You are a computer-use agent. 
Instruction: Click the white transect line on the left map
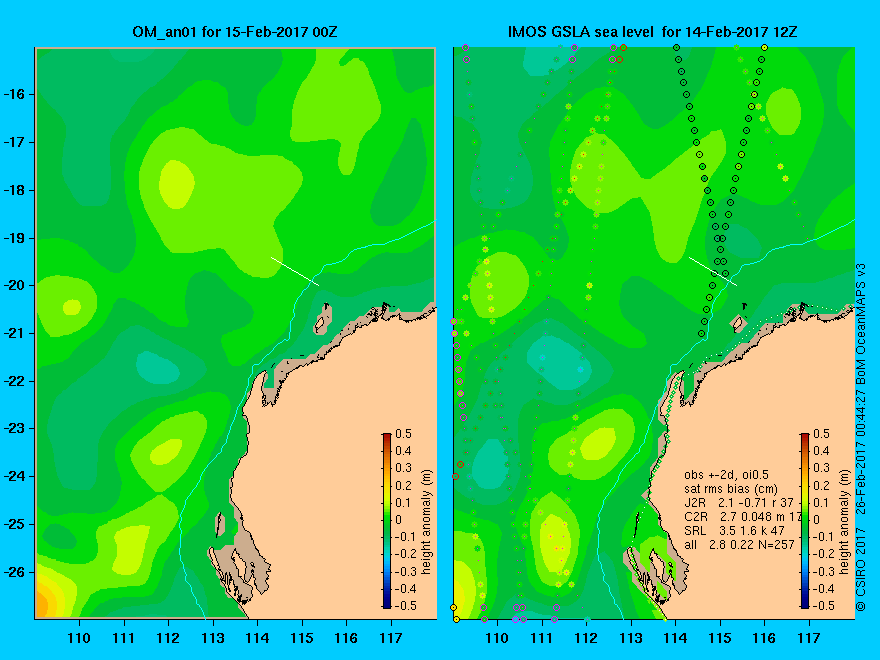click(295, 272)
